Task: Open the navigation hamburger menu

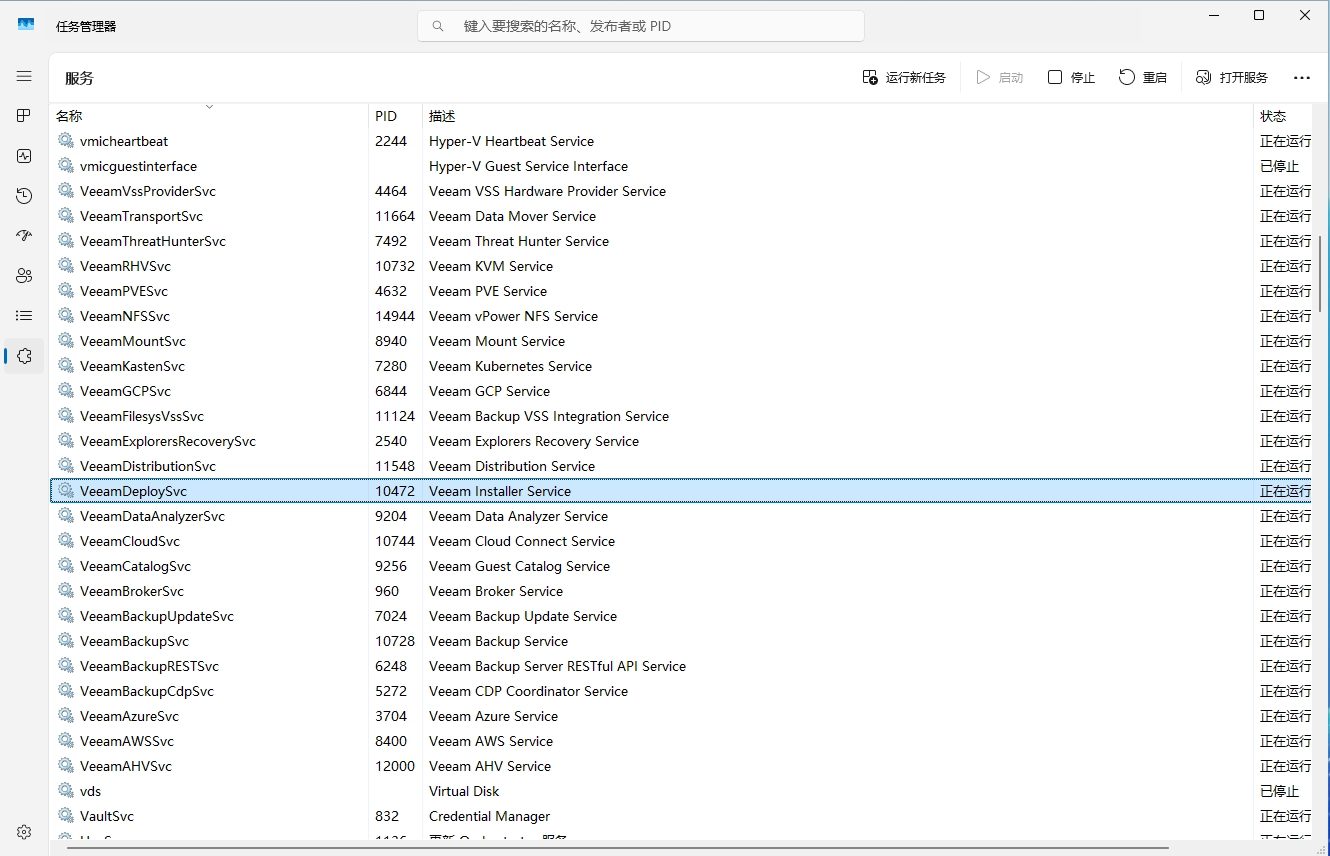Action: (24, 76)
